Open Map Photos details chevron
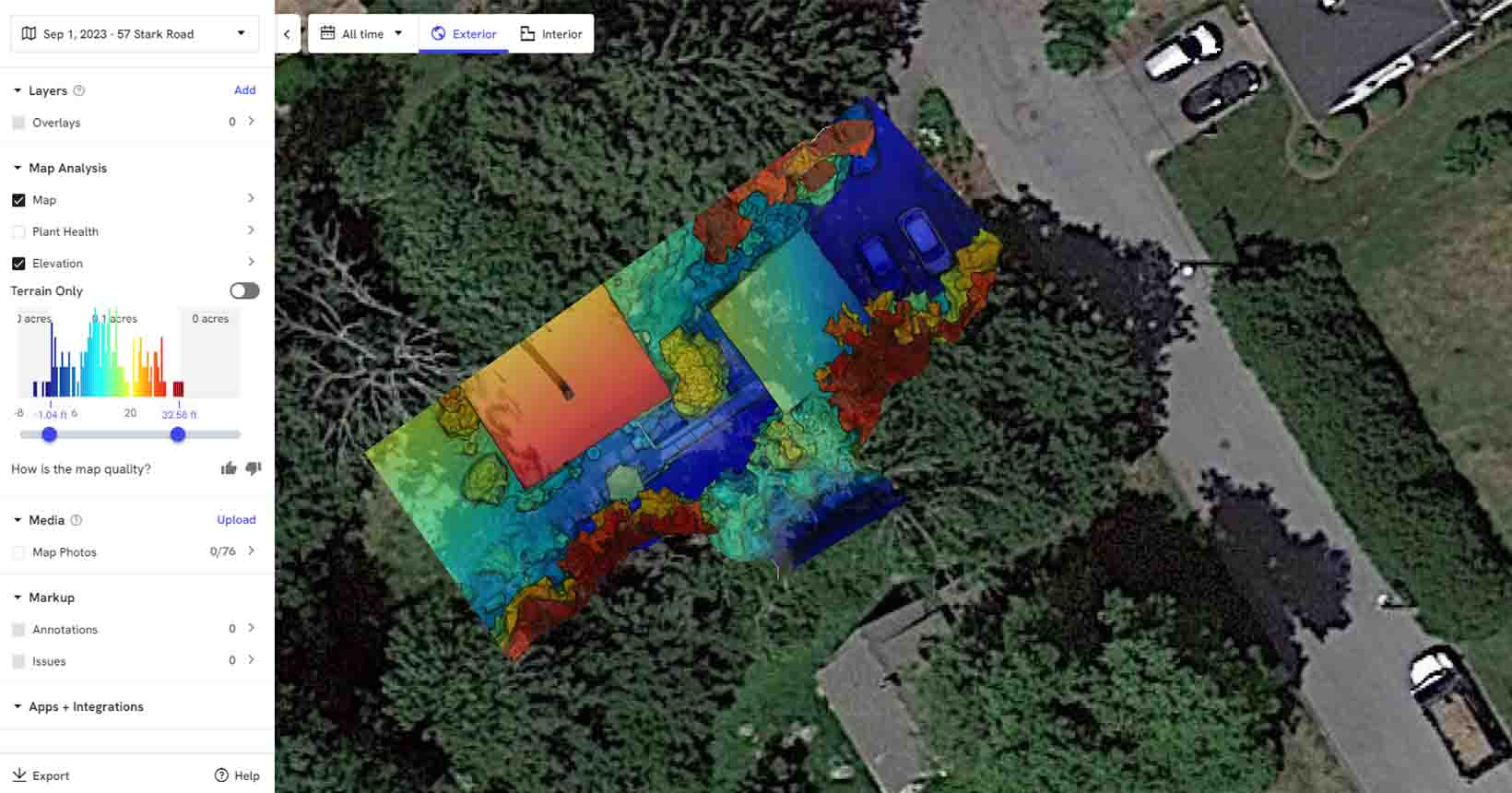 (x=251, y=550)
